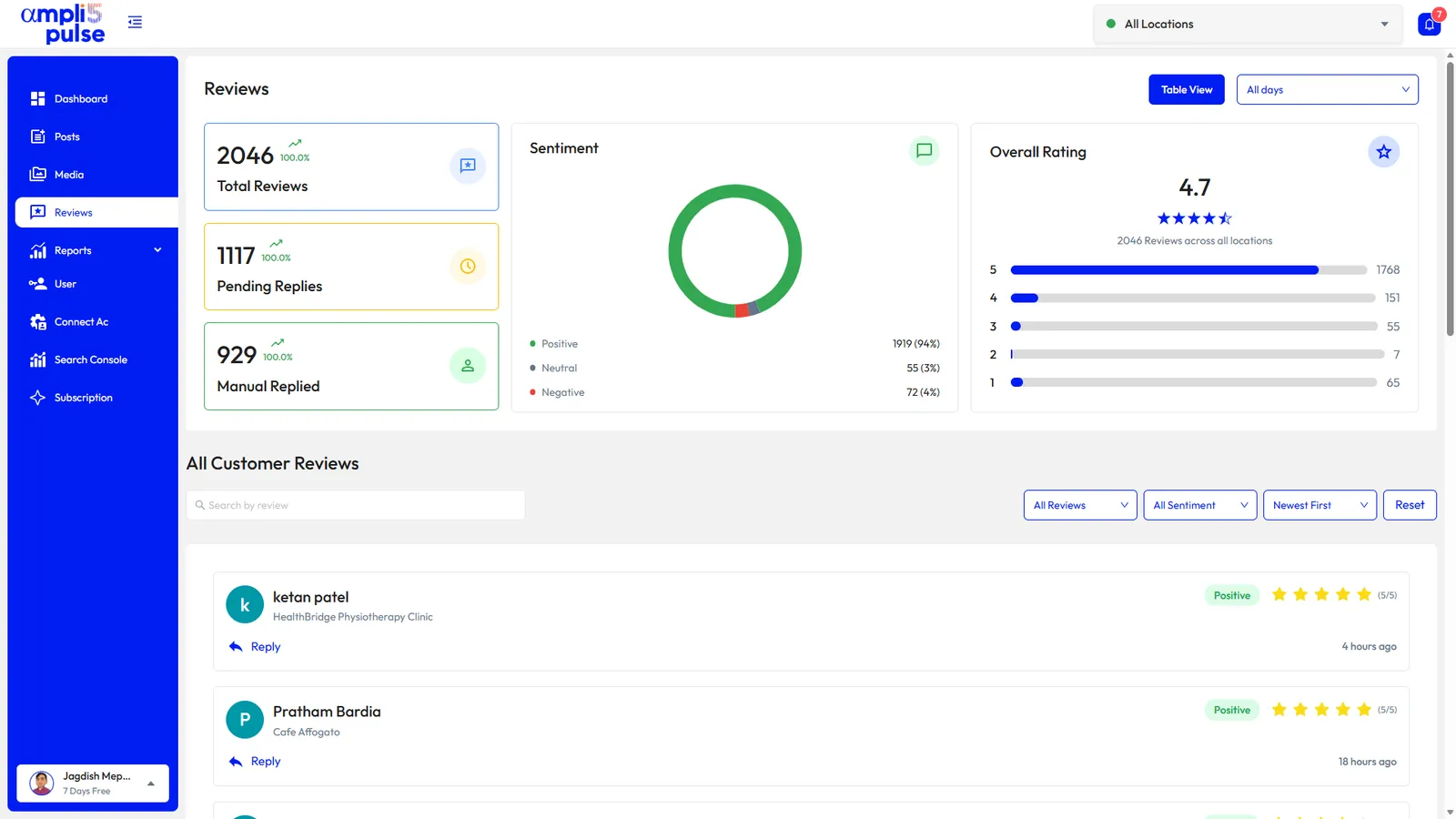Click the Posts sidebar icon
1456x819 pixels.
pos(37,136)
